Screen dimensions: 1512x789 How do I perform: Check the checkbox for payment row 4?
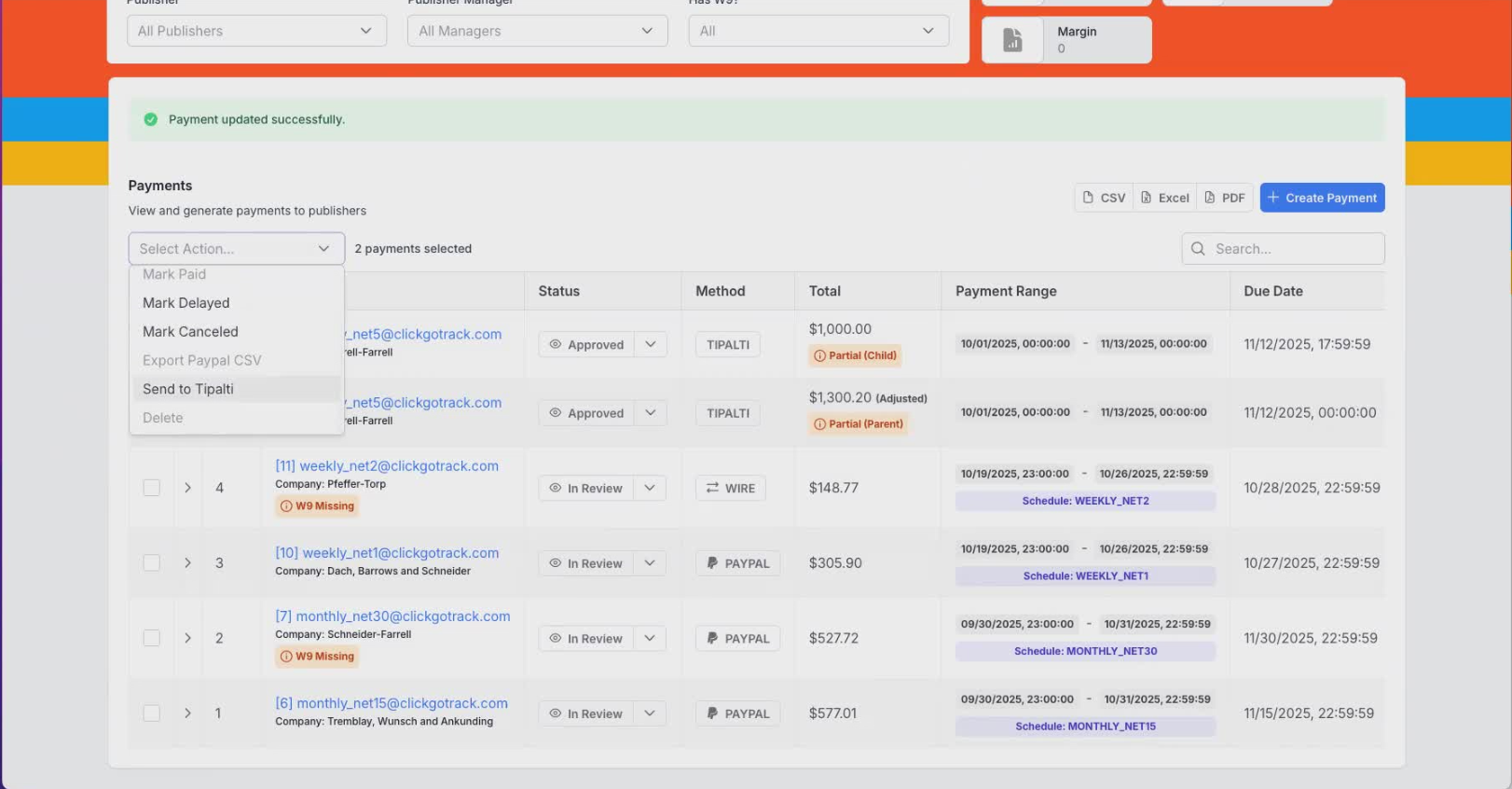[151, 488]
